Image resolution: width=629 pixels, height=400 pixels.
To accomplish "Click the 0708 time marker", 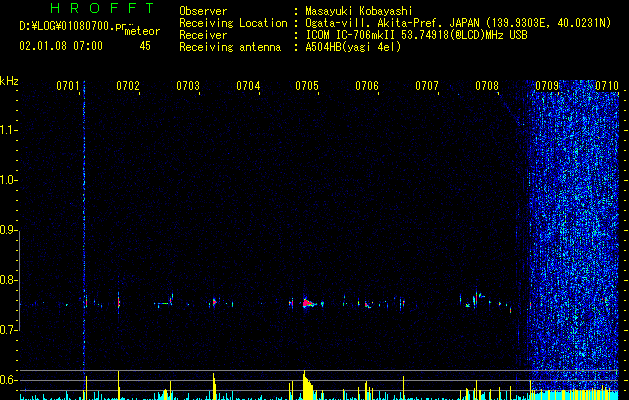I will 487,86.
